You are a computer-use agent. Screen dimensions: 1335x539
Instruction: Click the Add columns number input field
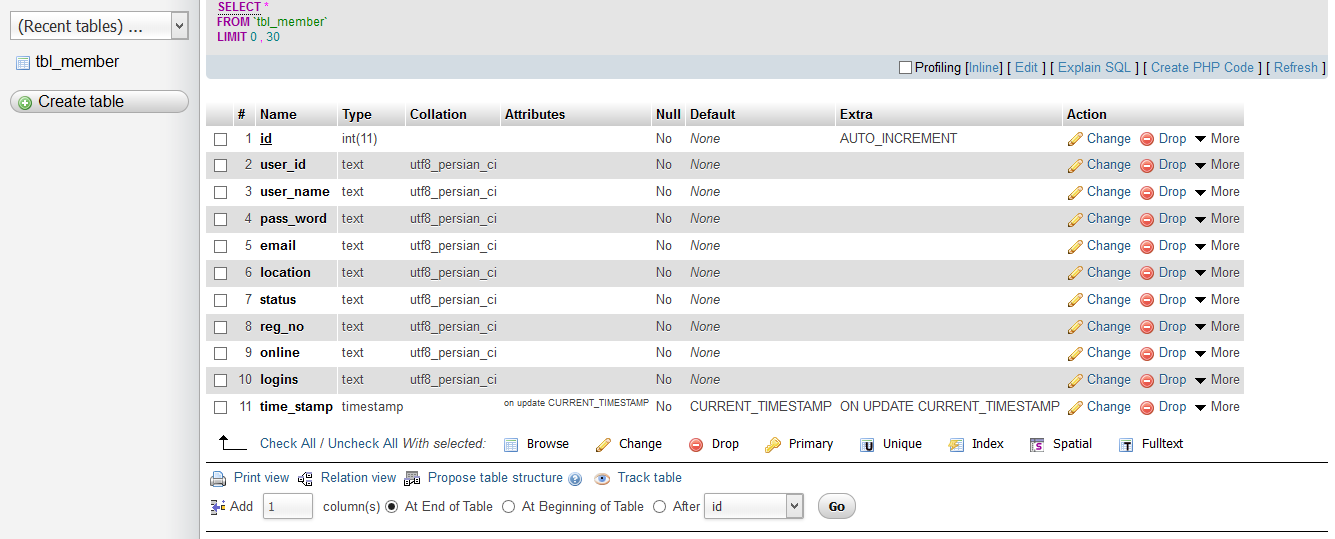(x=288, y=507)
